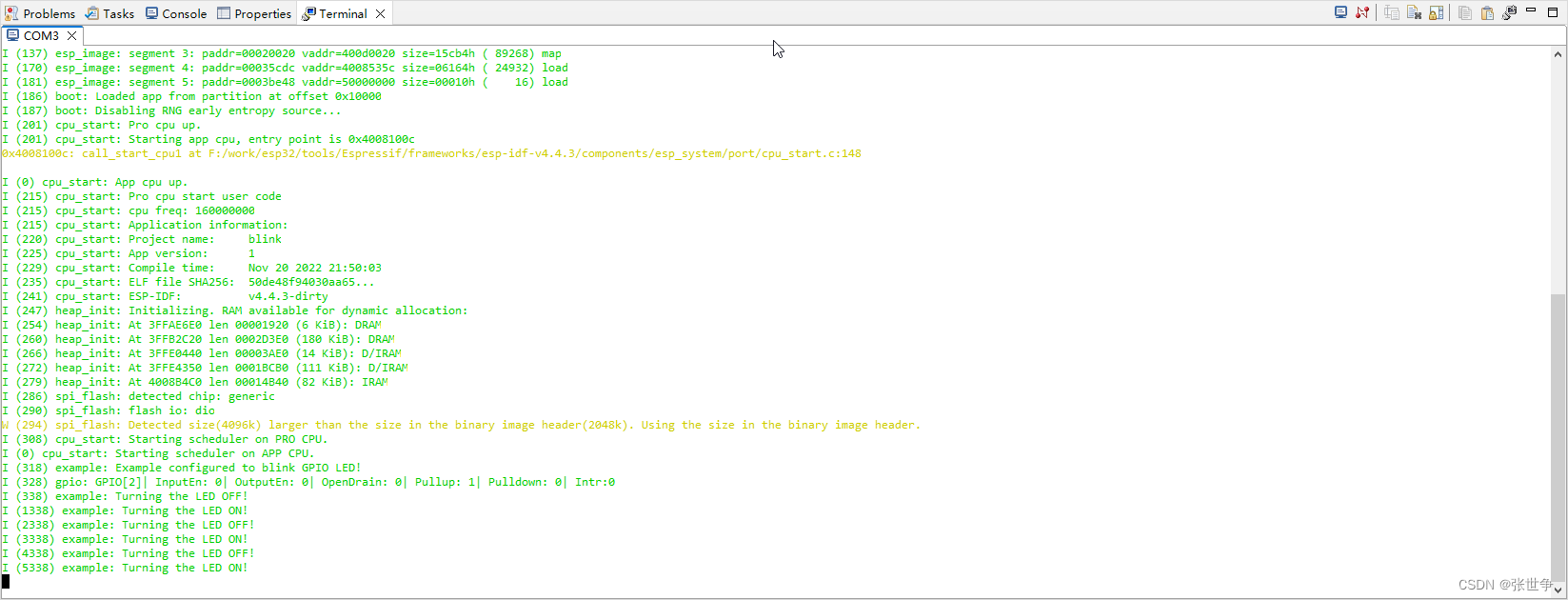Image resolution: width=1568 pixels, height=600 pixels.
Task: Click the '(338) example: Turning the LED OFF!' line
Action: click(125, 496)
